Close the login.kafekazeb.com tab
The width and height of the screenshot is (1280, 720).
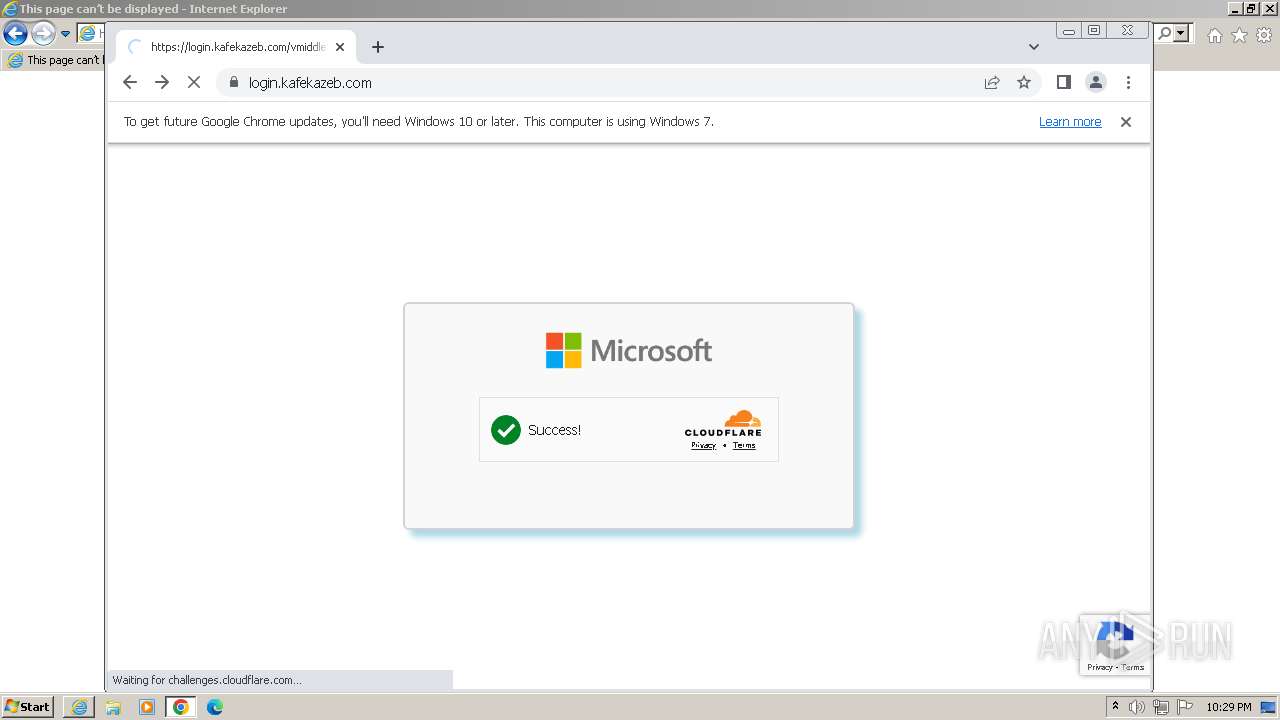point(340,47)
